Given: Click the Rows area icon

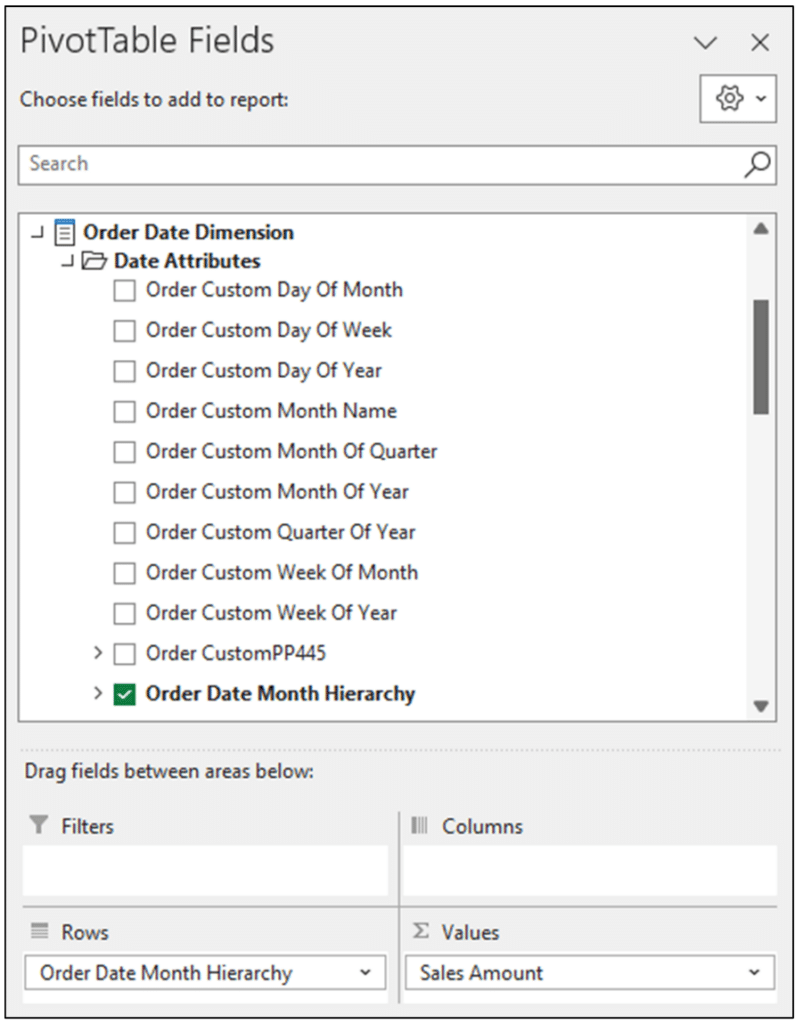Looking at the screenshot, I should [40, 932].
